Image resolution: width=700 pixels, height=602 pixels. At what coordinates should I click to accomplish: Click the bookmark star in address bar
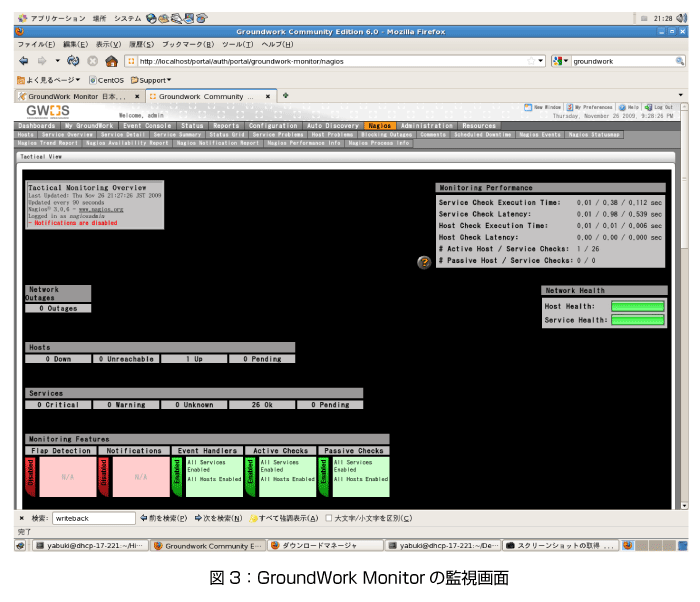click(531, 61)
